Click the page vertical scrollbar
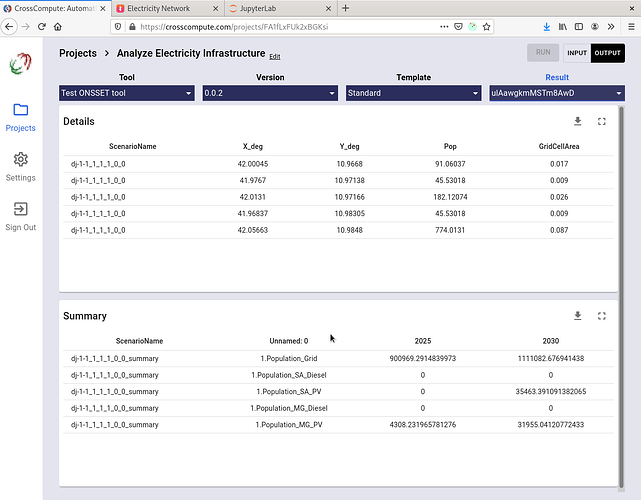Screen dimensions: 641x500 click(621, 297)
